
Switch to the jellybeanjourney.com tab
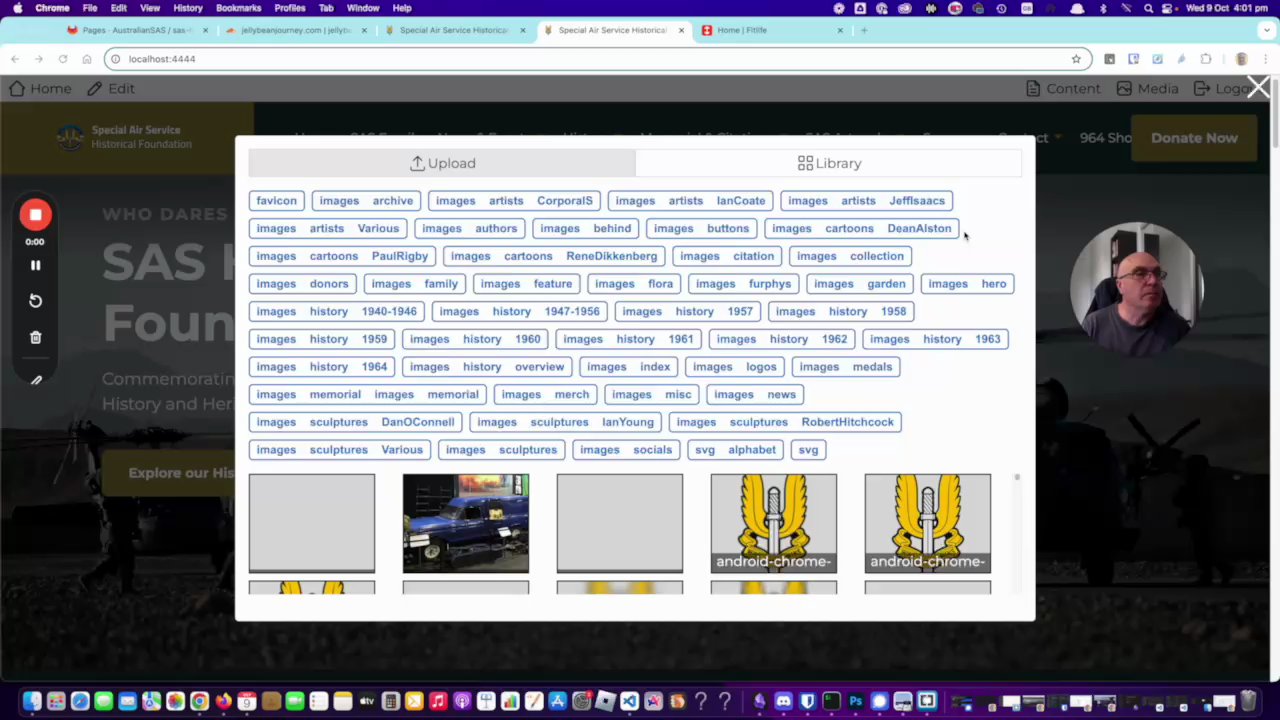click(x=296, y=30)
